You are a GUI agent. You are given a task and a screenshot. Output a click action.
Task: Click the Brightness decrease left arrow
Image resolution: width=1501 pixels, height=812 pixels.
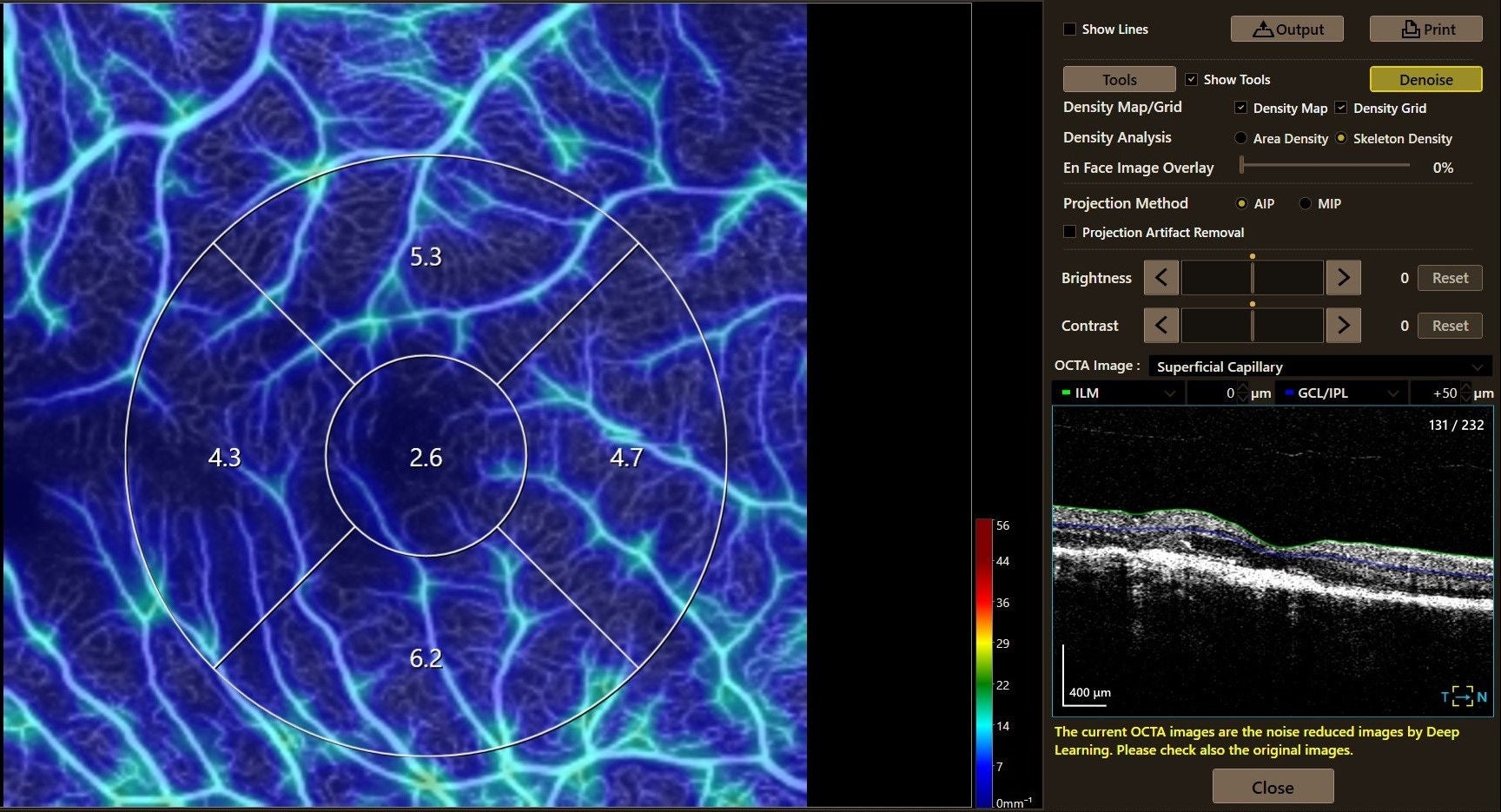coord(1160,278)
